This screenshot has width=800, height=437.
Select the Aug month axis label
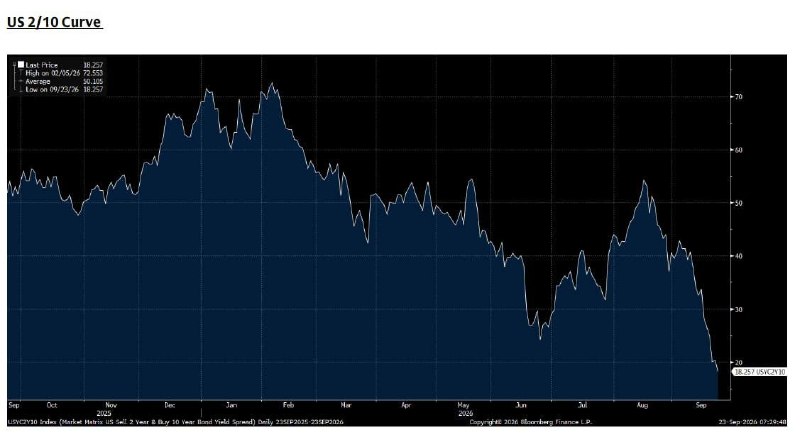point(642,405)
